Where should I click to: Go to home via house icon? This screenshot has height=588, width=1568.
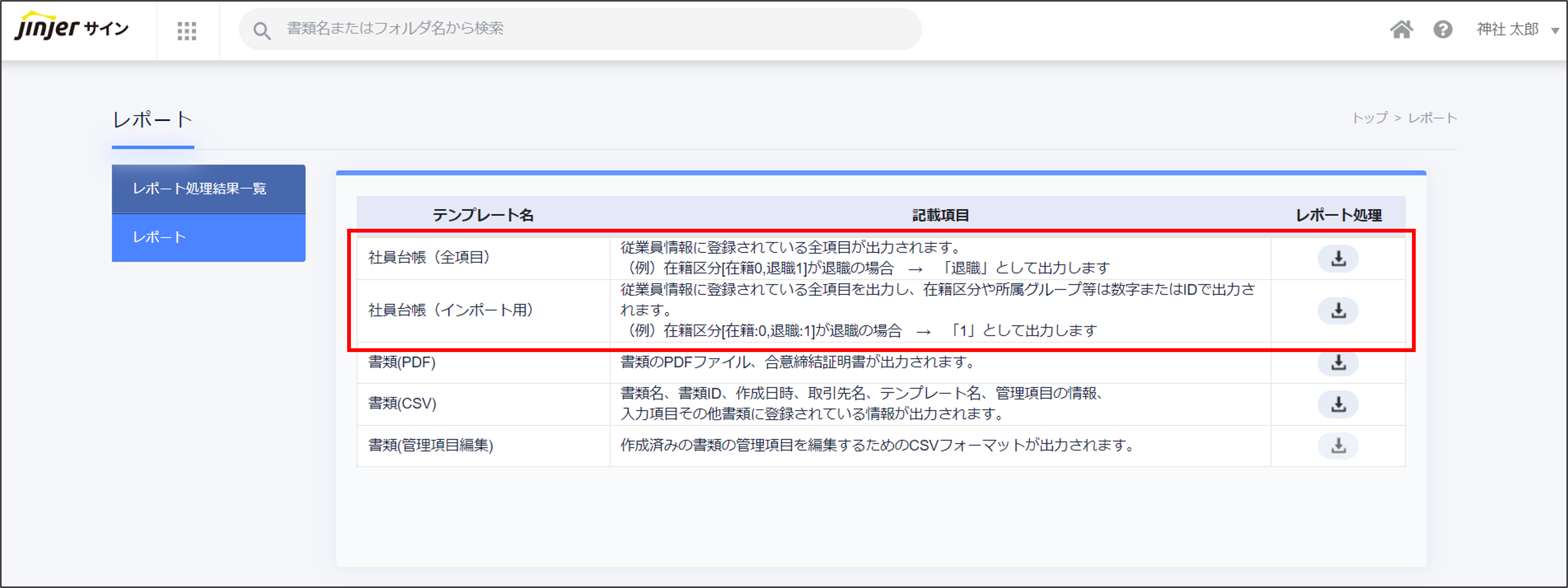click(x=1401, y=29)
